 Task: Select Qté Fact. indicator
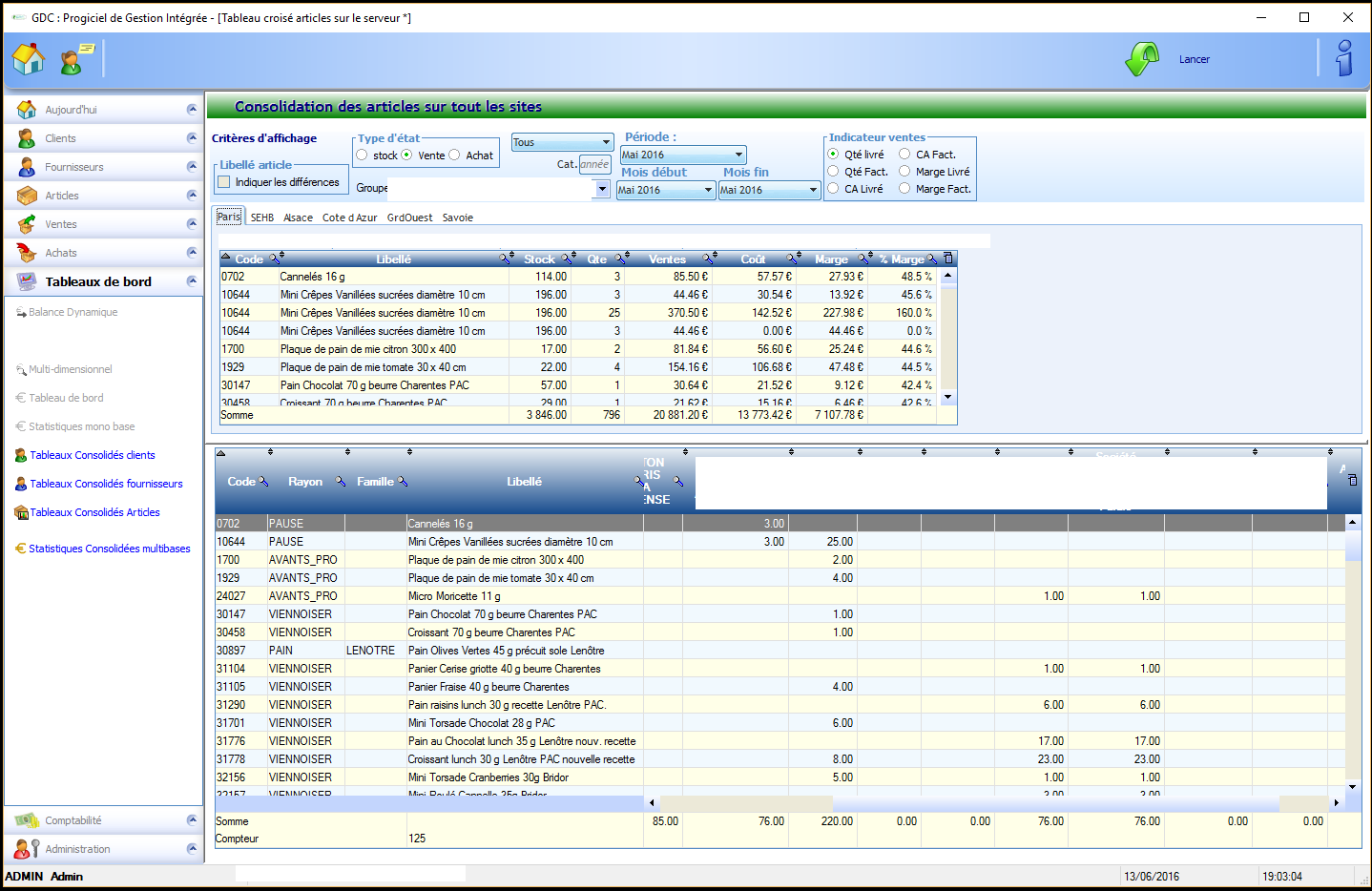click(833, 171)
